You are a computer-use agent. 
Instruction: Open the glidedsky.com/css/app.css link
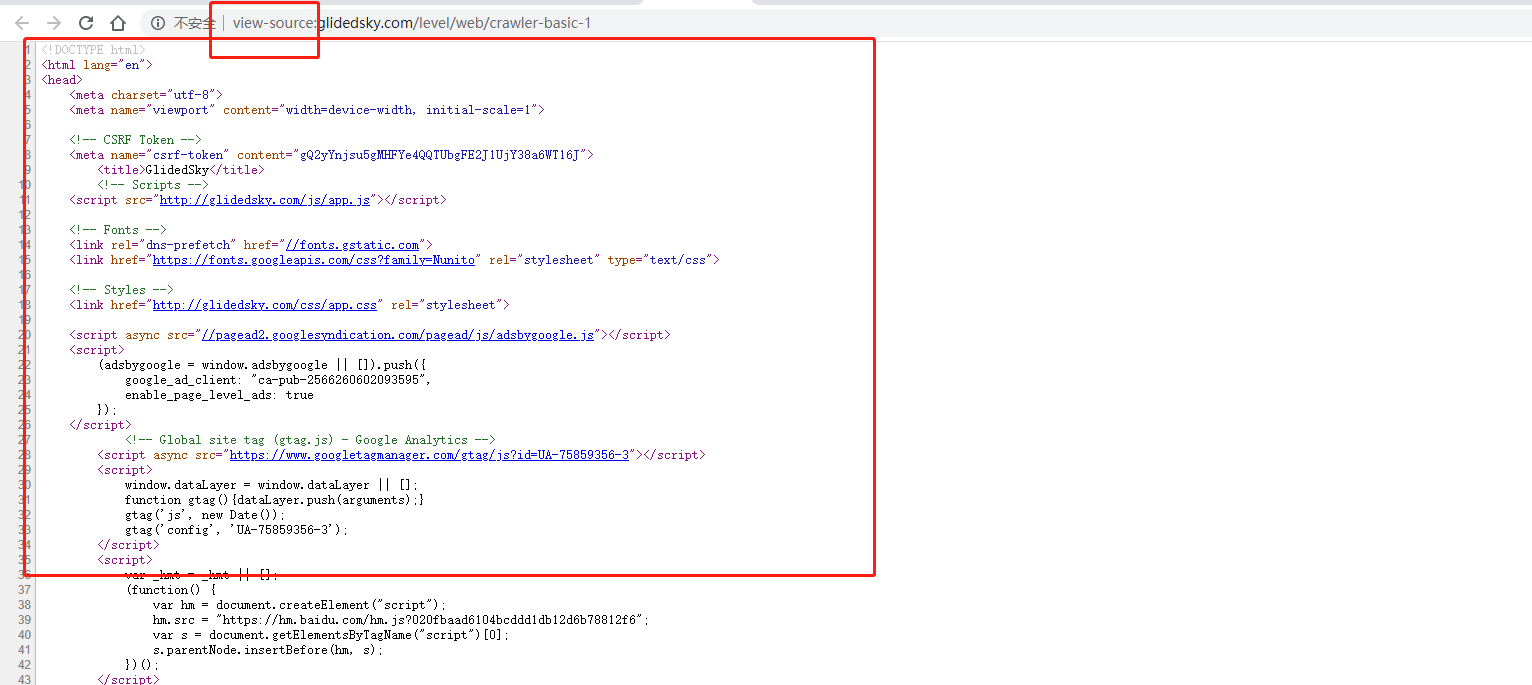(265, 305)
